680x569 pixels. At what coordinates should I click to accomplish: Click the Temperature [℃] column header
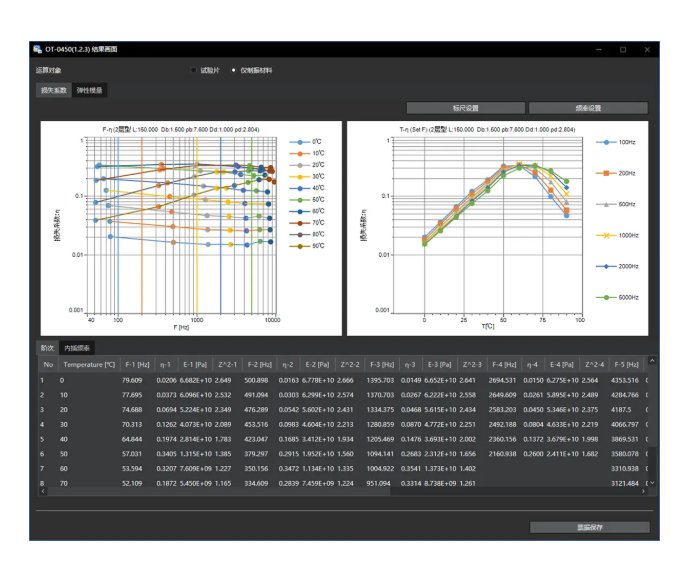pyautogui.click(x=88, y=365)
